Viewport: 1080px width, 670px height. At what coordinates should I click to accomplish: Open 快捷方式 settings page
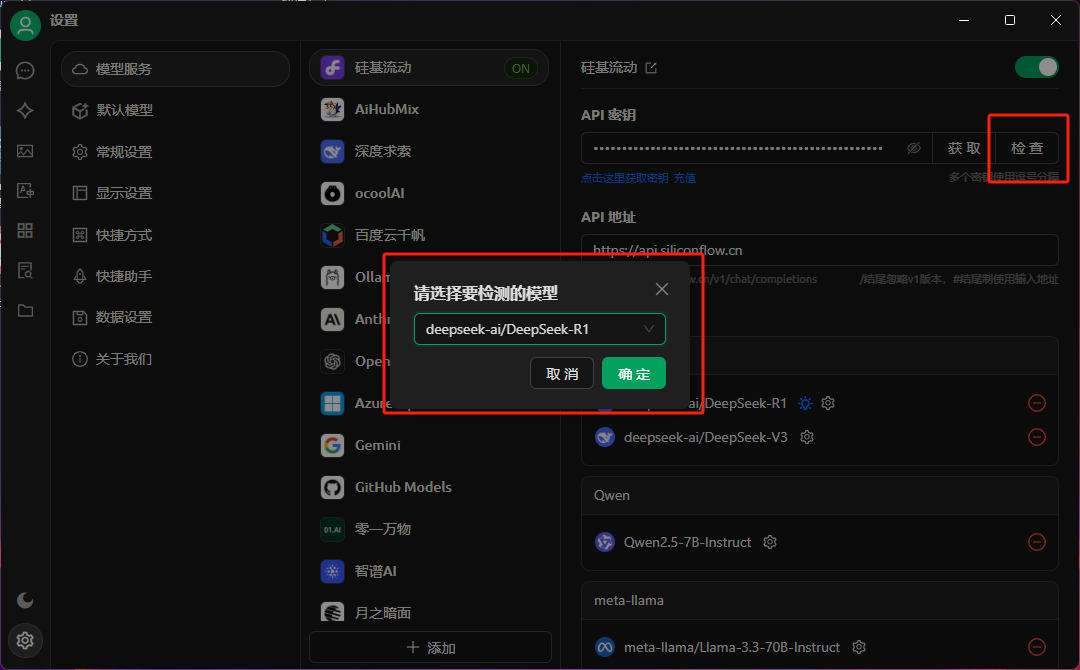pyautogui.click(x=176, y=235)
